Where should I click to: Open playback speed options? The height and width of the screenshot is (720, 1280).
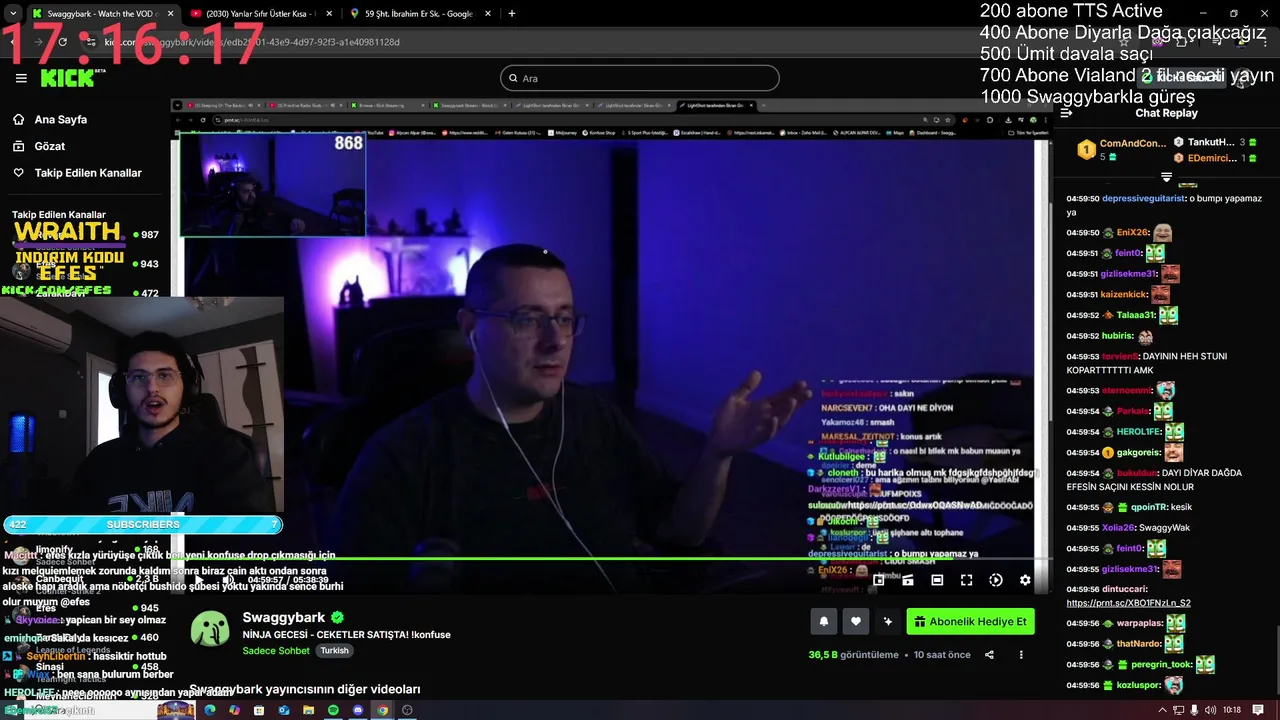[996, 580]
